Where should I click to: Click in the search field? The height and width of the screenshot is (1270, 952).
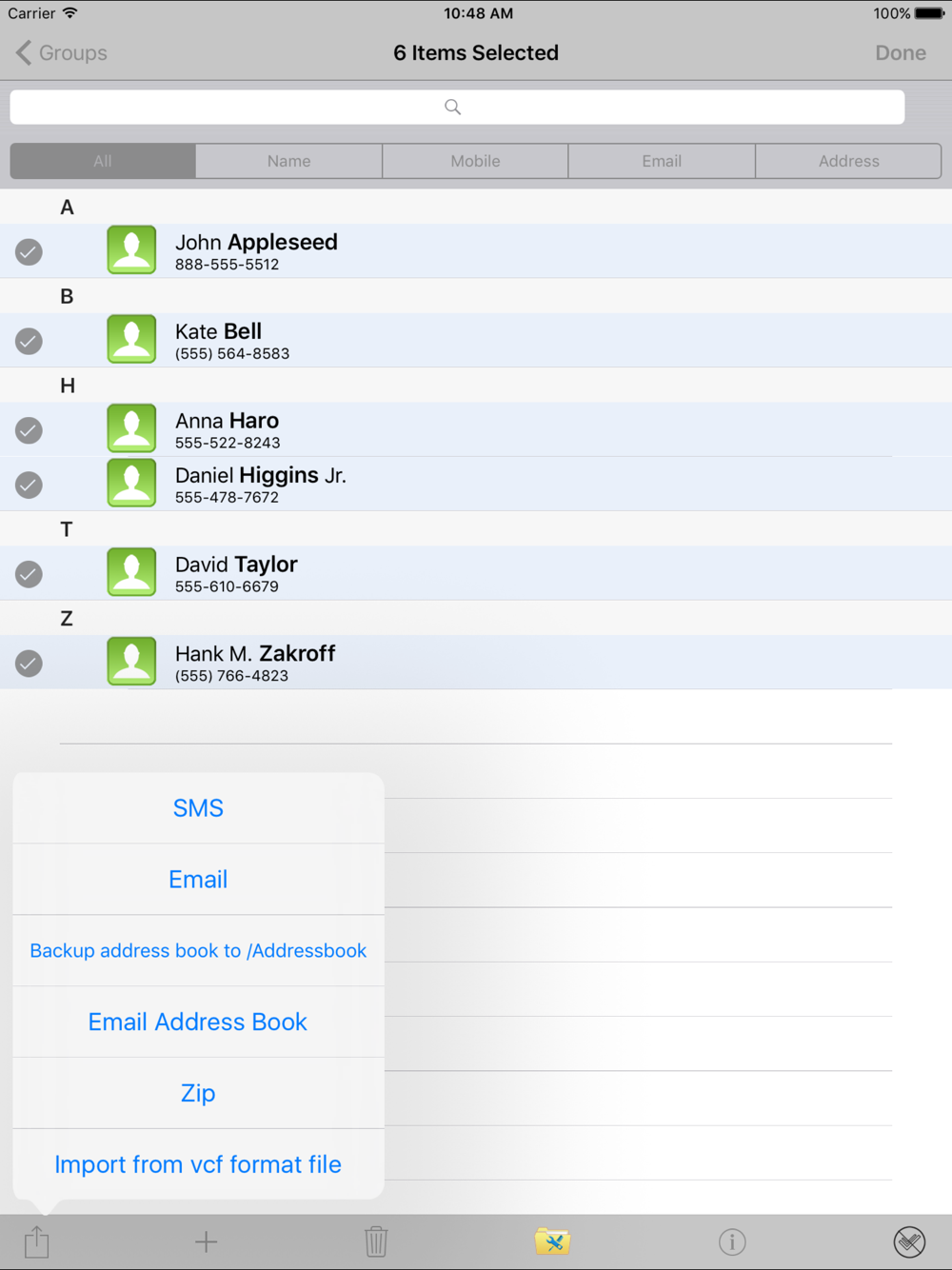click(x=457, y=107)
